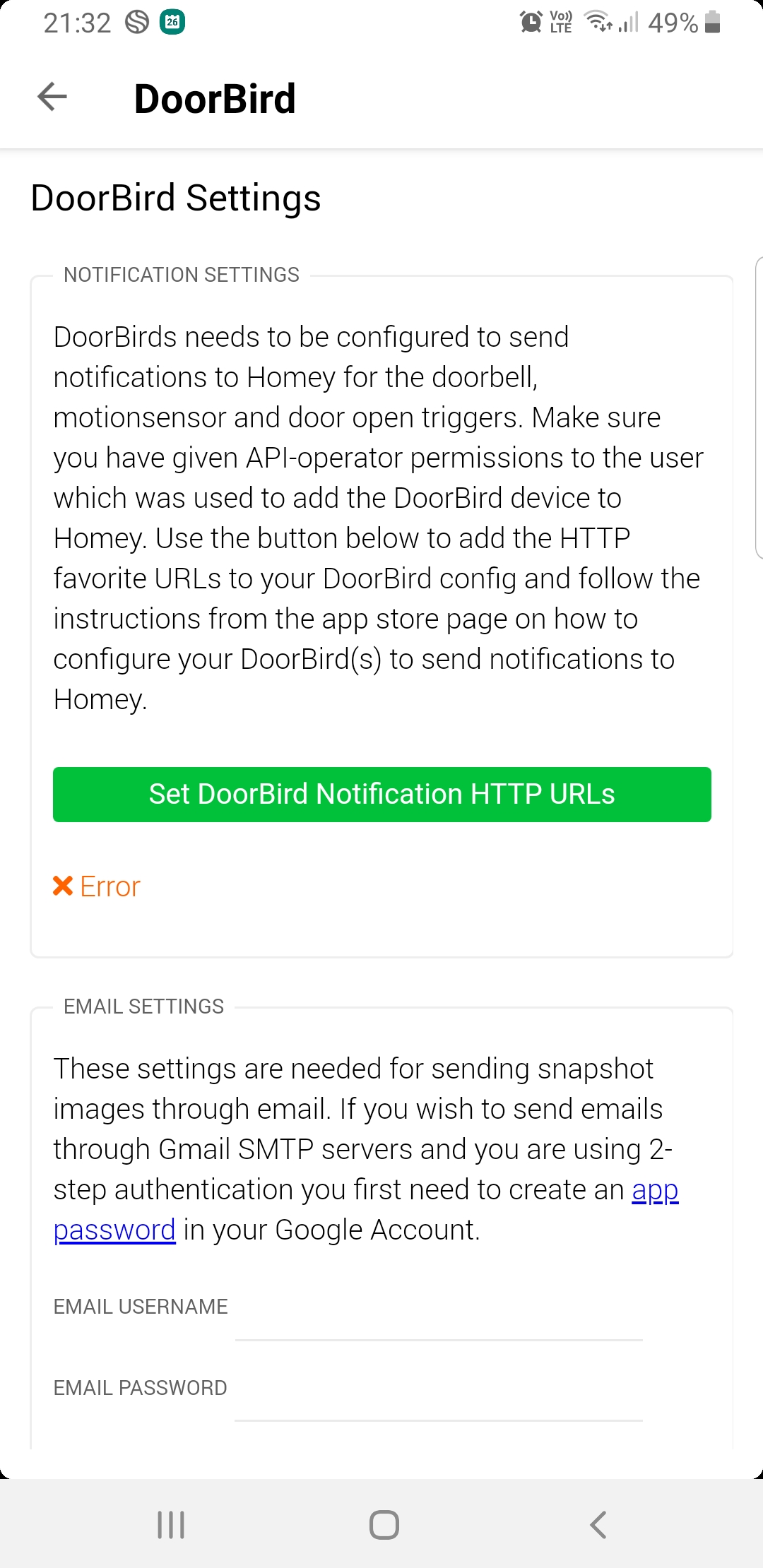Tap the Shazam-style S notification icon
763x1568 pixels.
(x=137, y=22)
